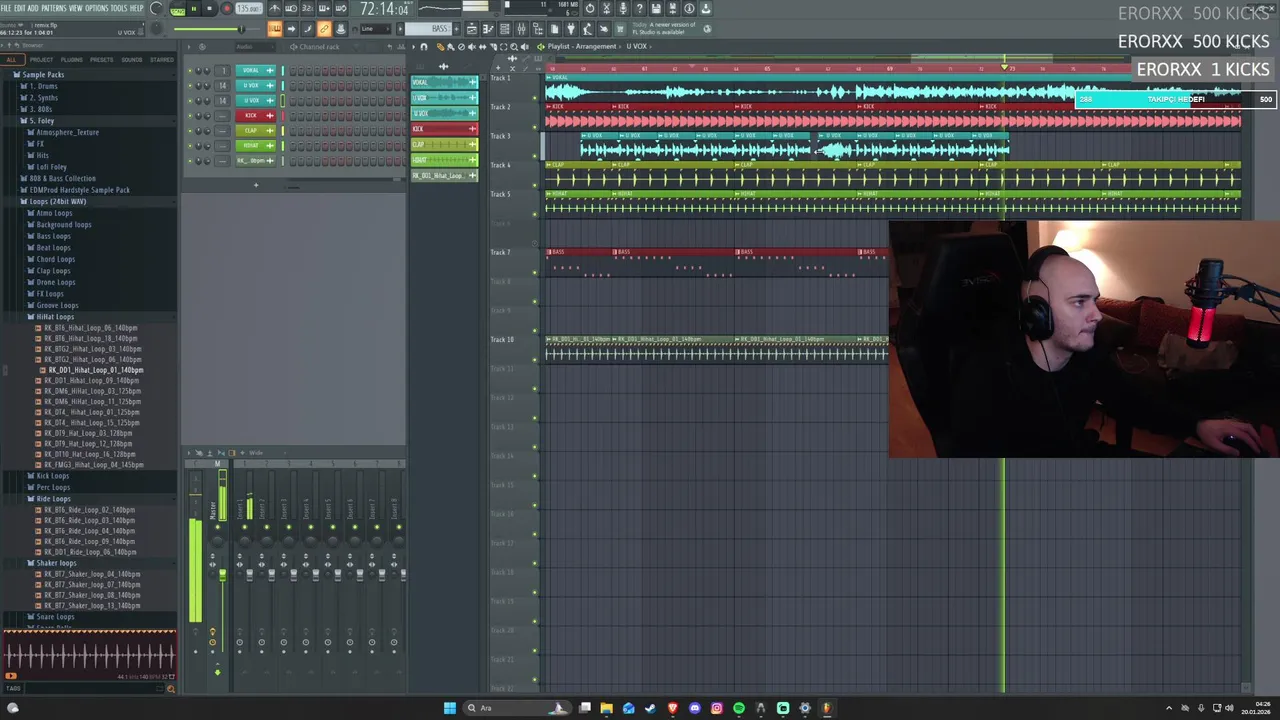Select RK_DD1_Hihat_Loop_01_140bpm sample
The height and width of the screenshot is (720, 1280).
[x=96, y=370]
